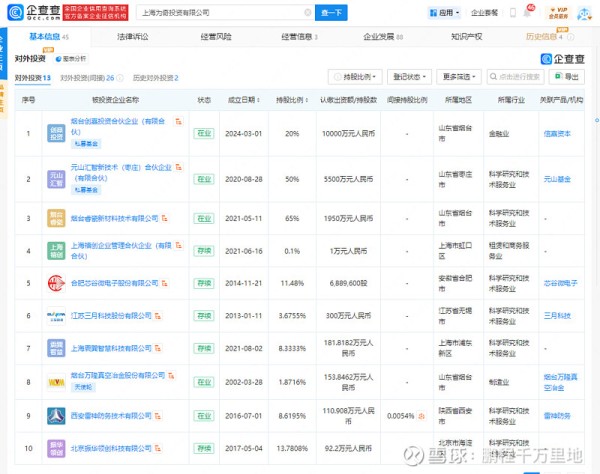Open equity chart icon for 烟台创赢投资合伙企业
Image resolution: width=600 pixels, height=474 pixels.
178,122
